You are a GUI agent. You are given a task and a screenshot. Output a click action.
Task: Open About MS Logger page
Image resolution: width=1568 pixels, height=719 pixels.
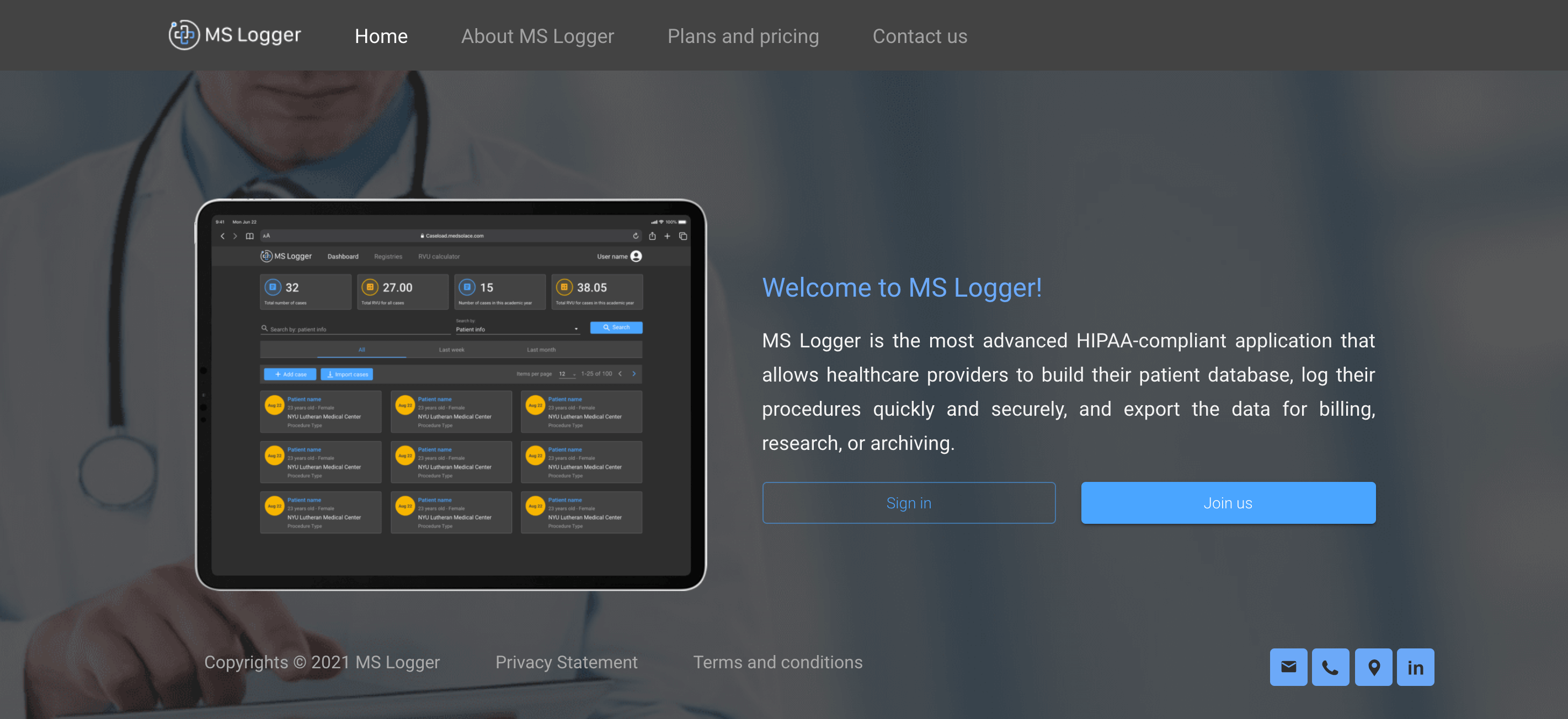537,36
